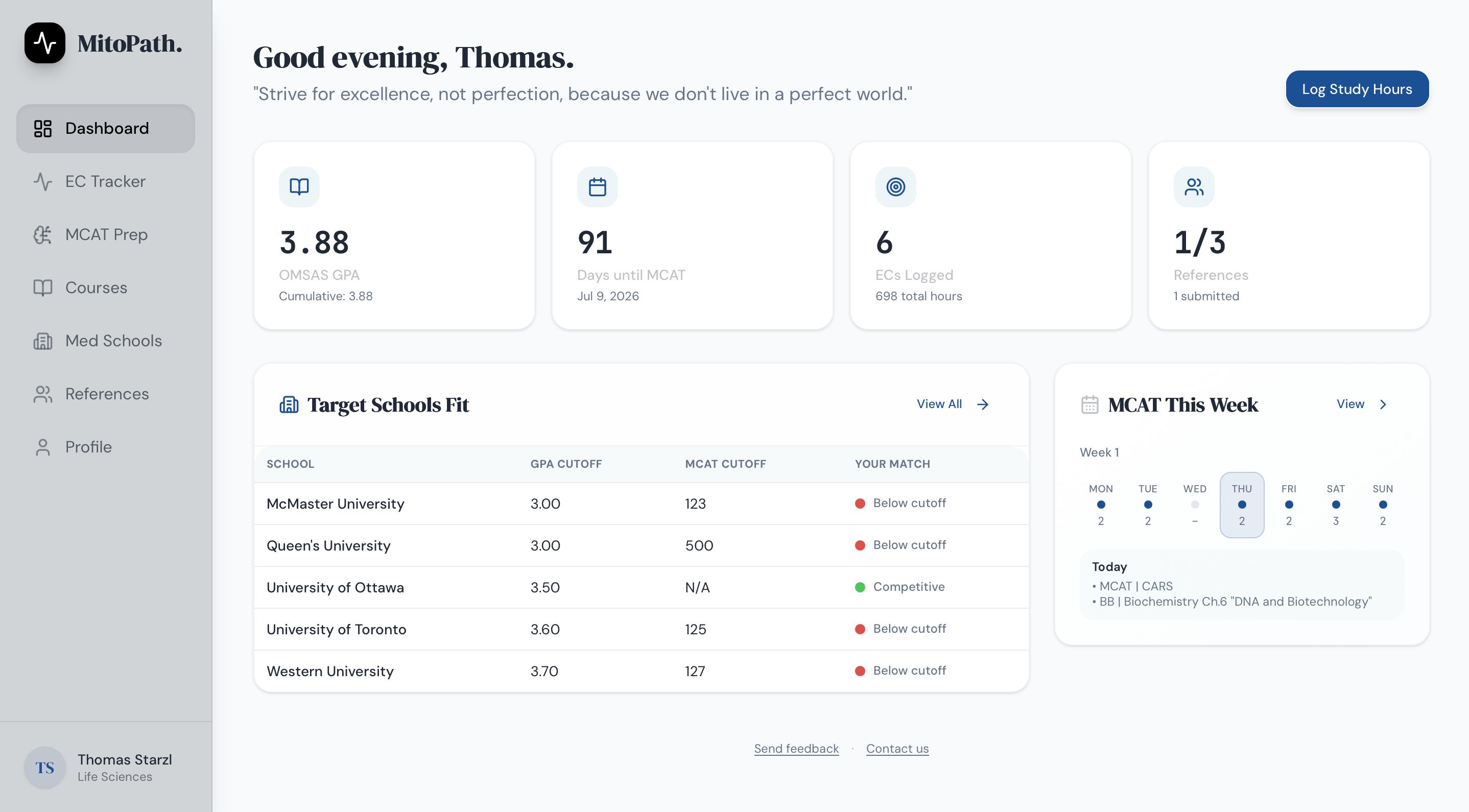The image size is (1469, 812).
Task: Click the building icon beside Target Schools Fit
Action: (289, 404)
